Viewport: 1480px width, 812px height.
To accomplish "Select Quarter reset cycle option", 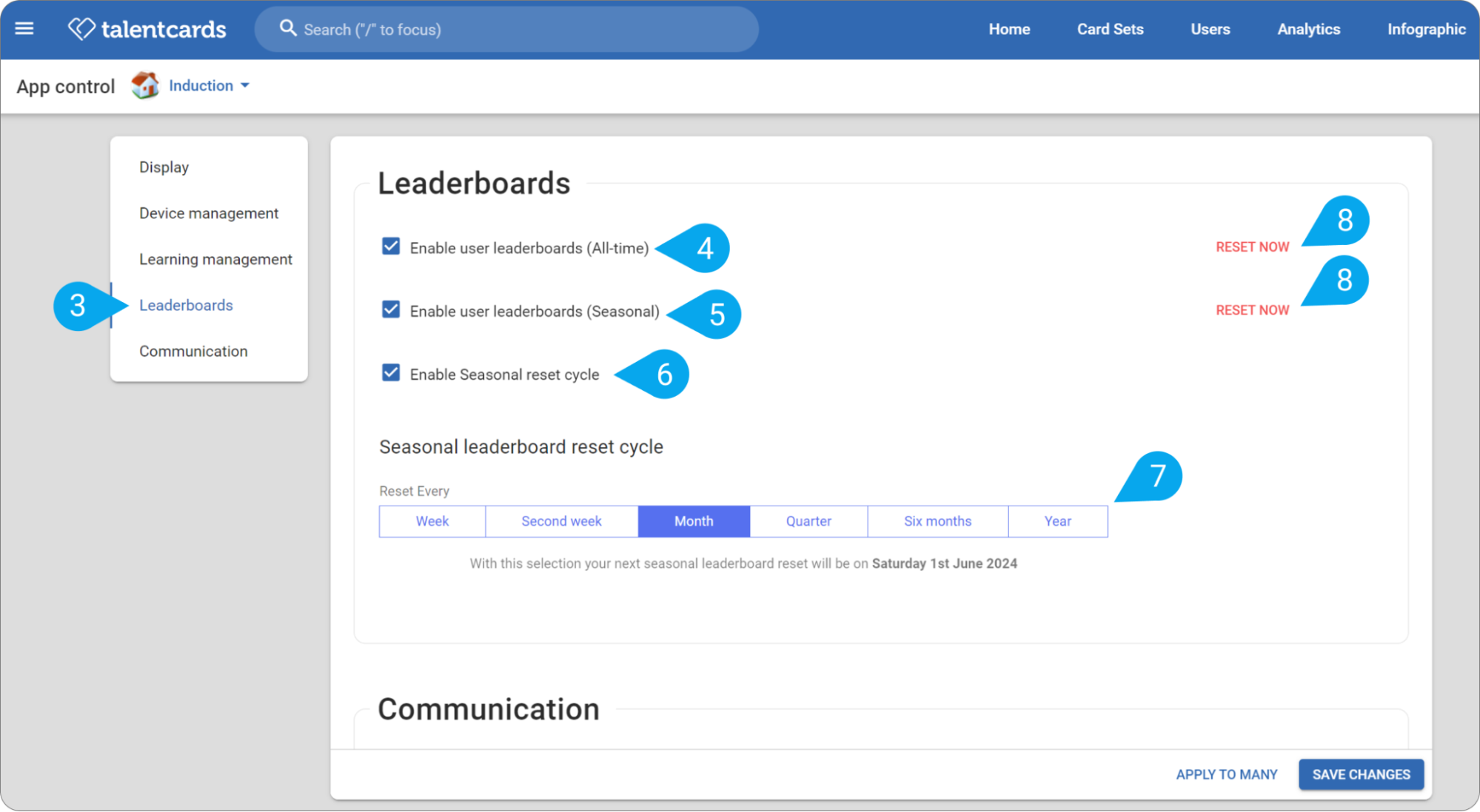I will [x=808, y=521].
